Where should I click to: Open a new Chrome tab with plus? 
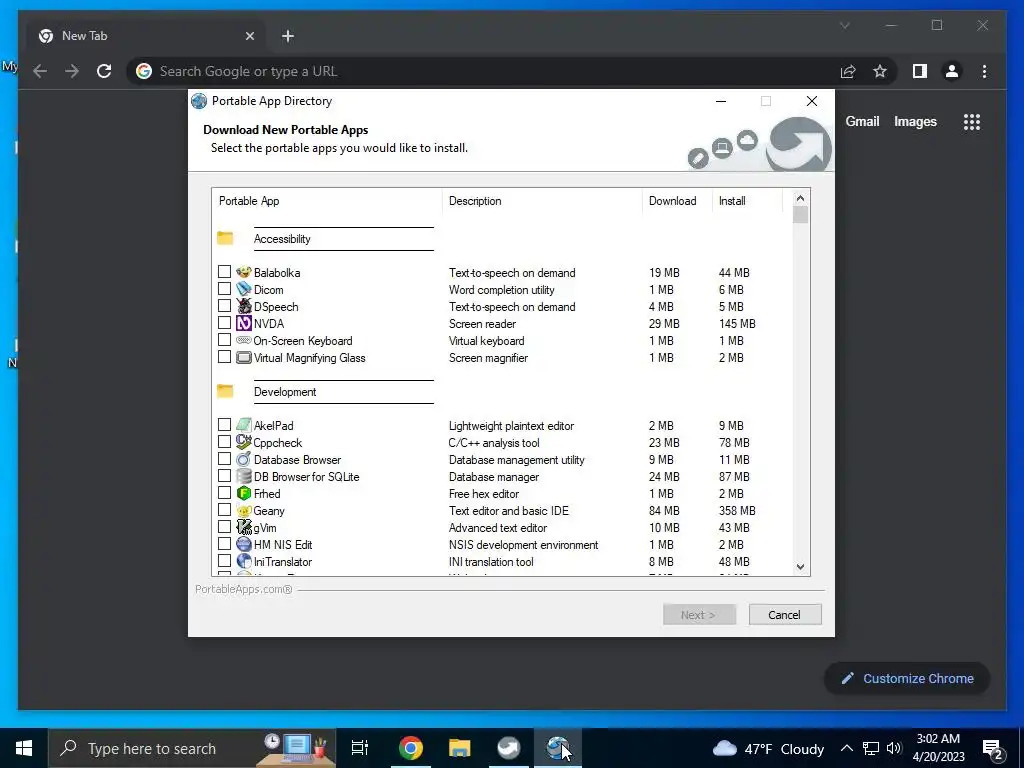(288, 36)
